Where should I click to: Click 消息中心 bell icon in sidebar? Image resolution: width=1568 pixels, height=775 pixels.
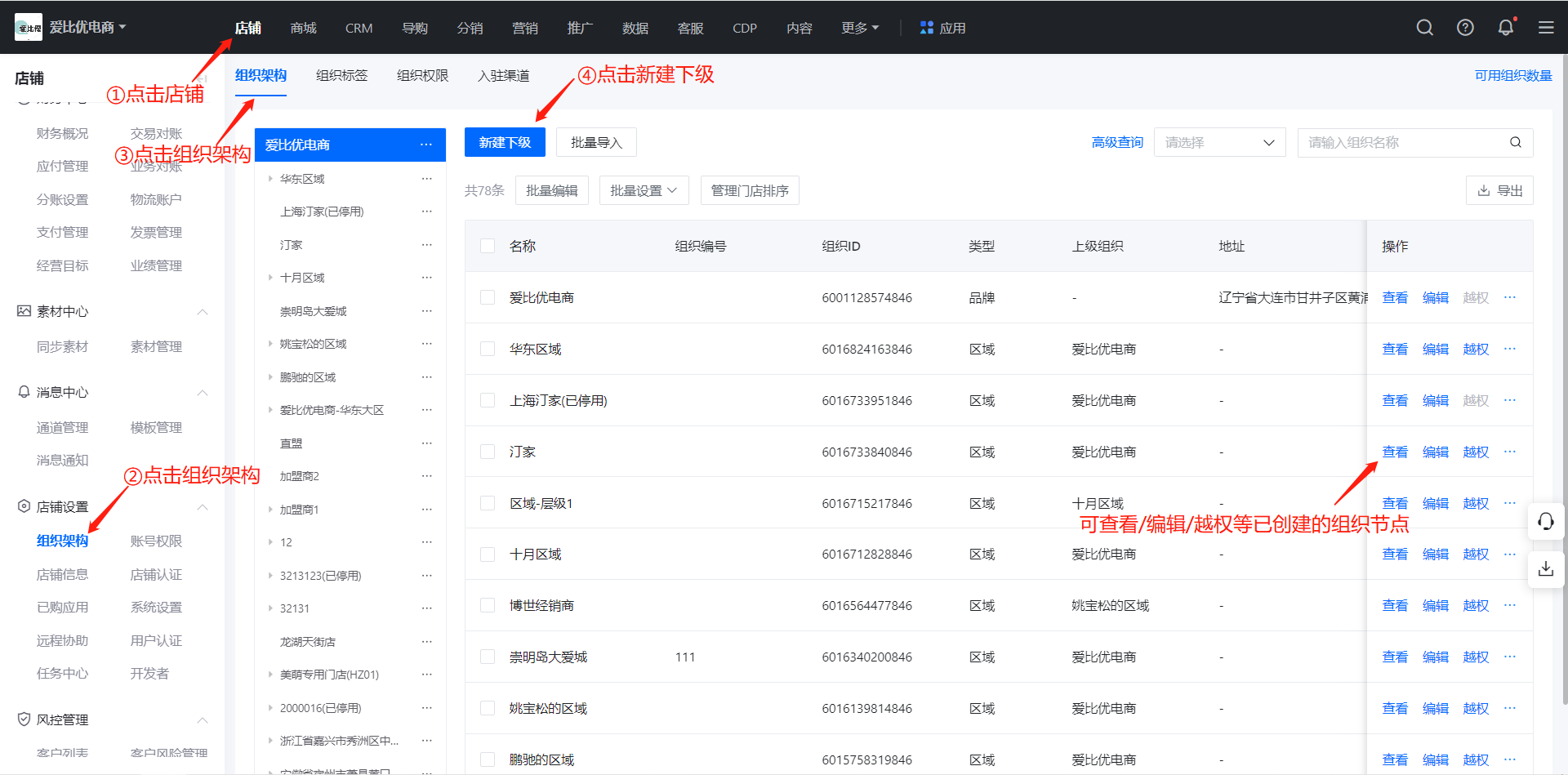tap(24, 392)
